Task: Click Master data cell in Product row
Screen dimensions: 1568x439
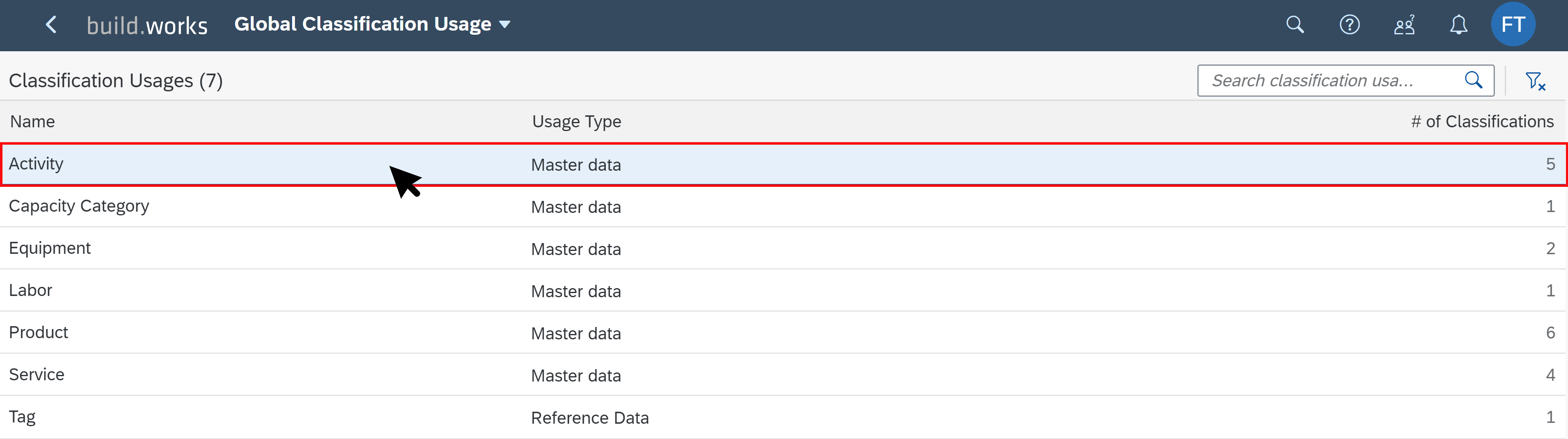Action: click(576, 334)
